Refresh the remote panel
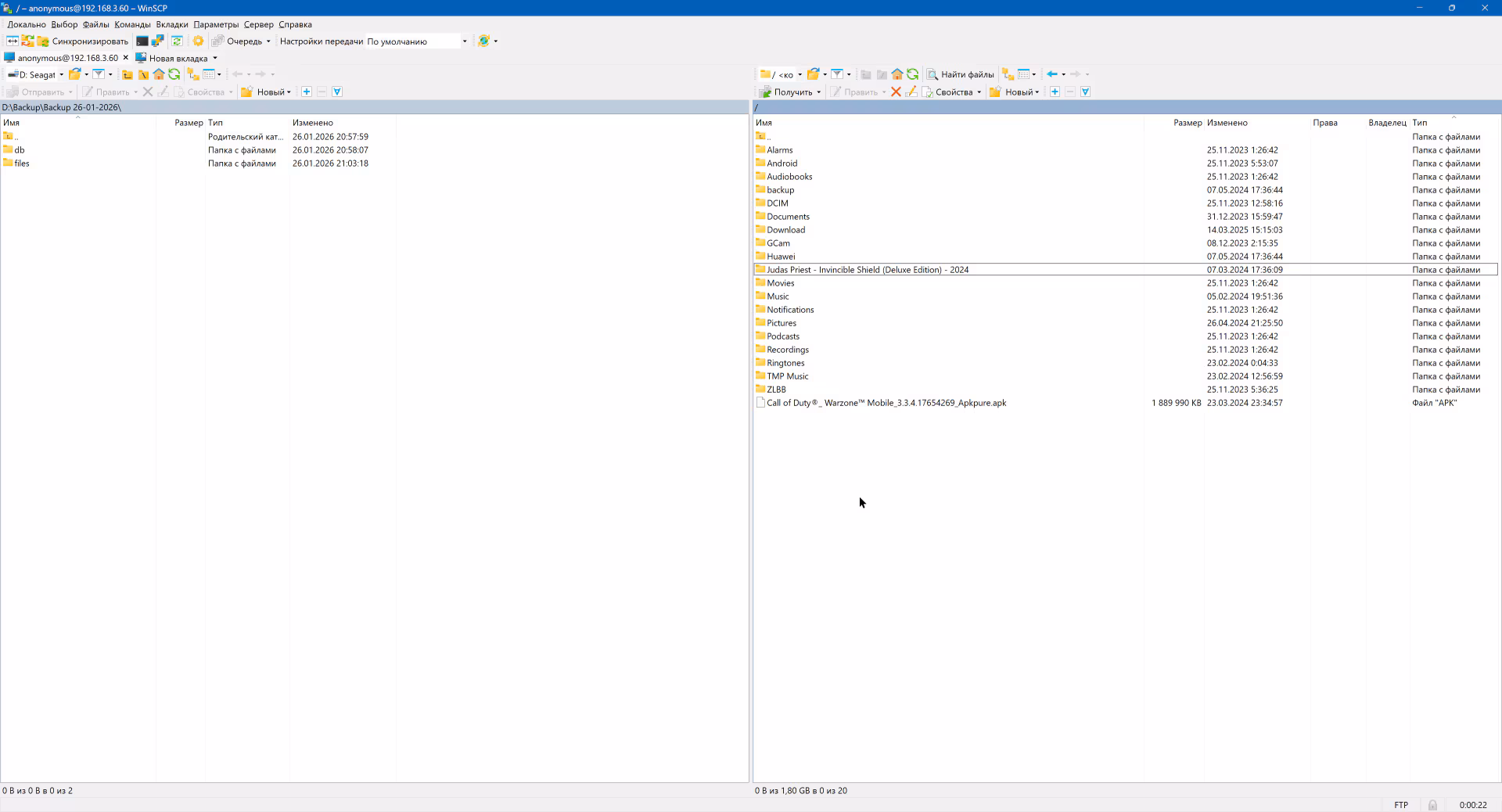This screenshot has height=812, width=1502. [x=913, y=74]
